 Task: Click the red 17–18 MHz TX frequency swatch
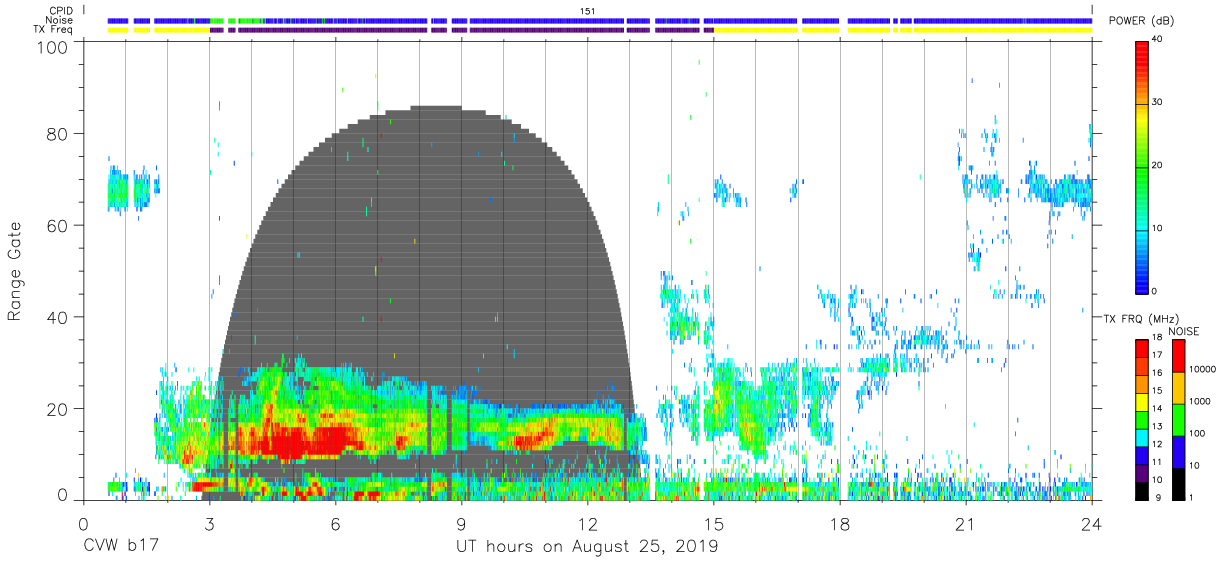1142,349
